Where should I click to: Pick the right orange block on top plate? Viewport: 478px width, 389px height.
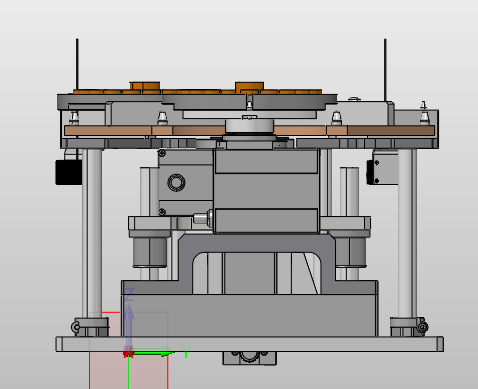[249, 87]
